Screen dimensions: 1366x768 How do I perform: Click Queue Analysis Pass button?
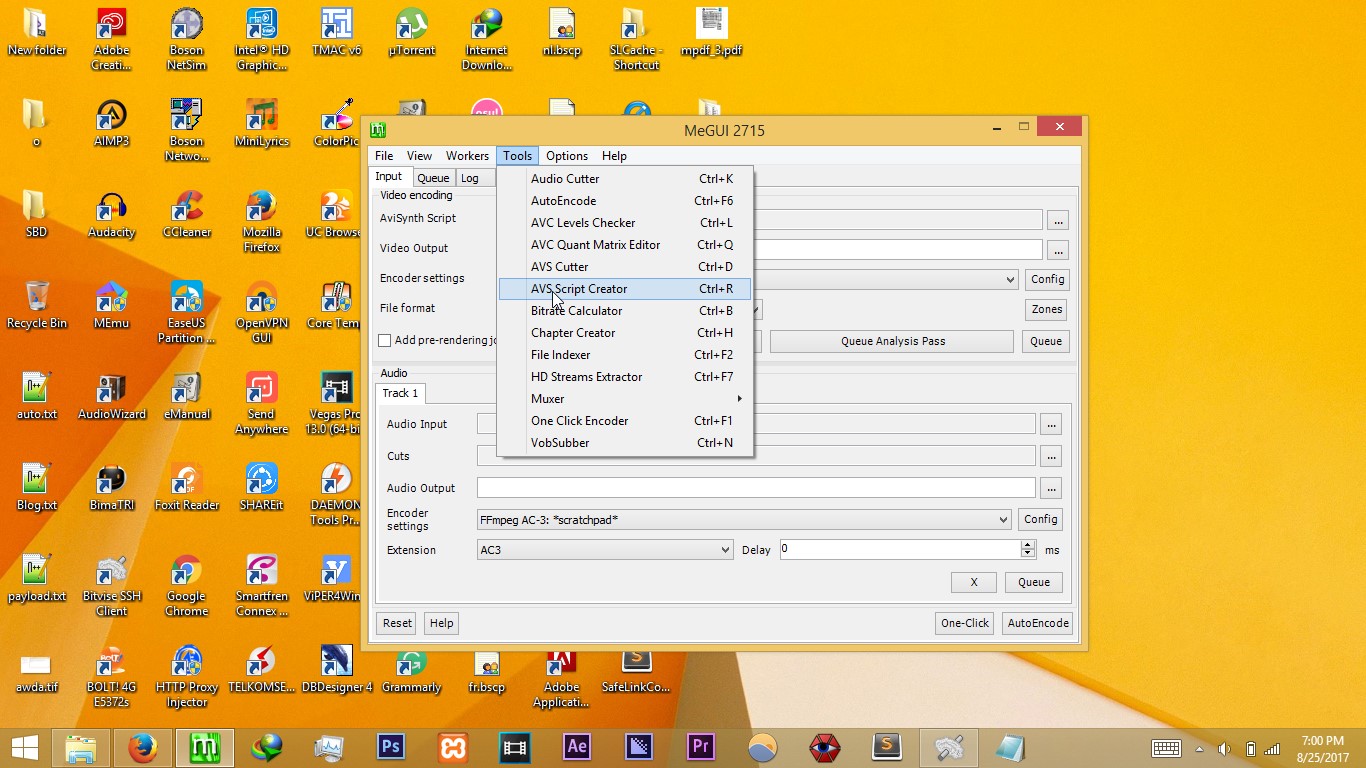click(x=892, y=341)
